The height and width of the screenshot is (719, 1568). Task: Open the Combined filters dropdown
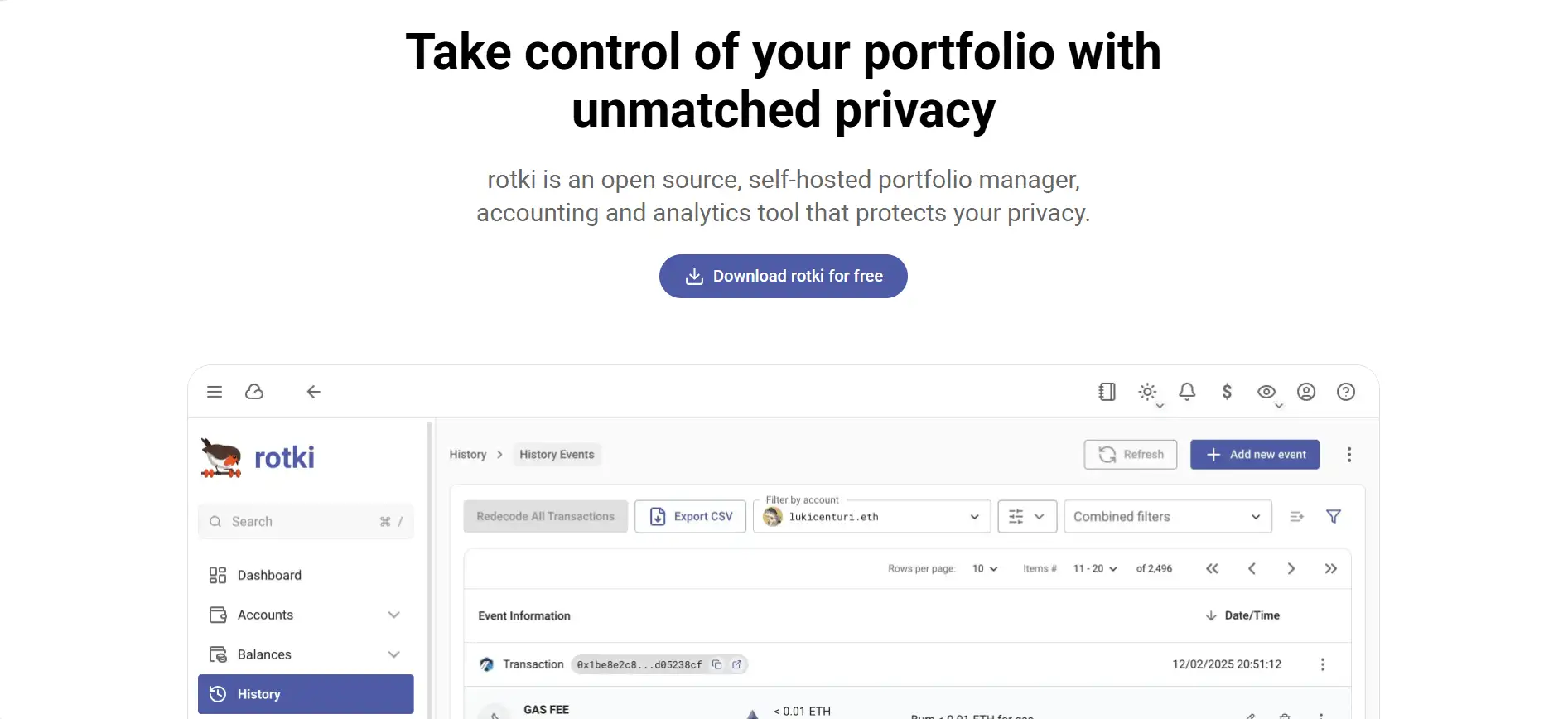1167,517
